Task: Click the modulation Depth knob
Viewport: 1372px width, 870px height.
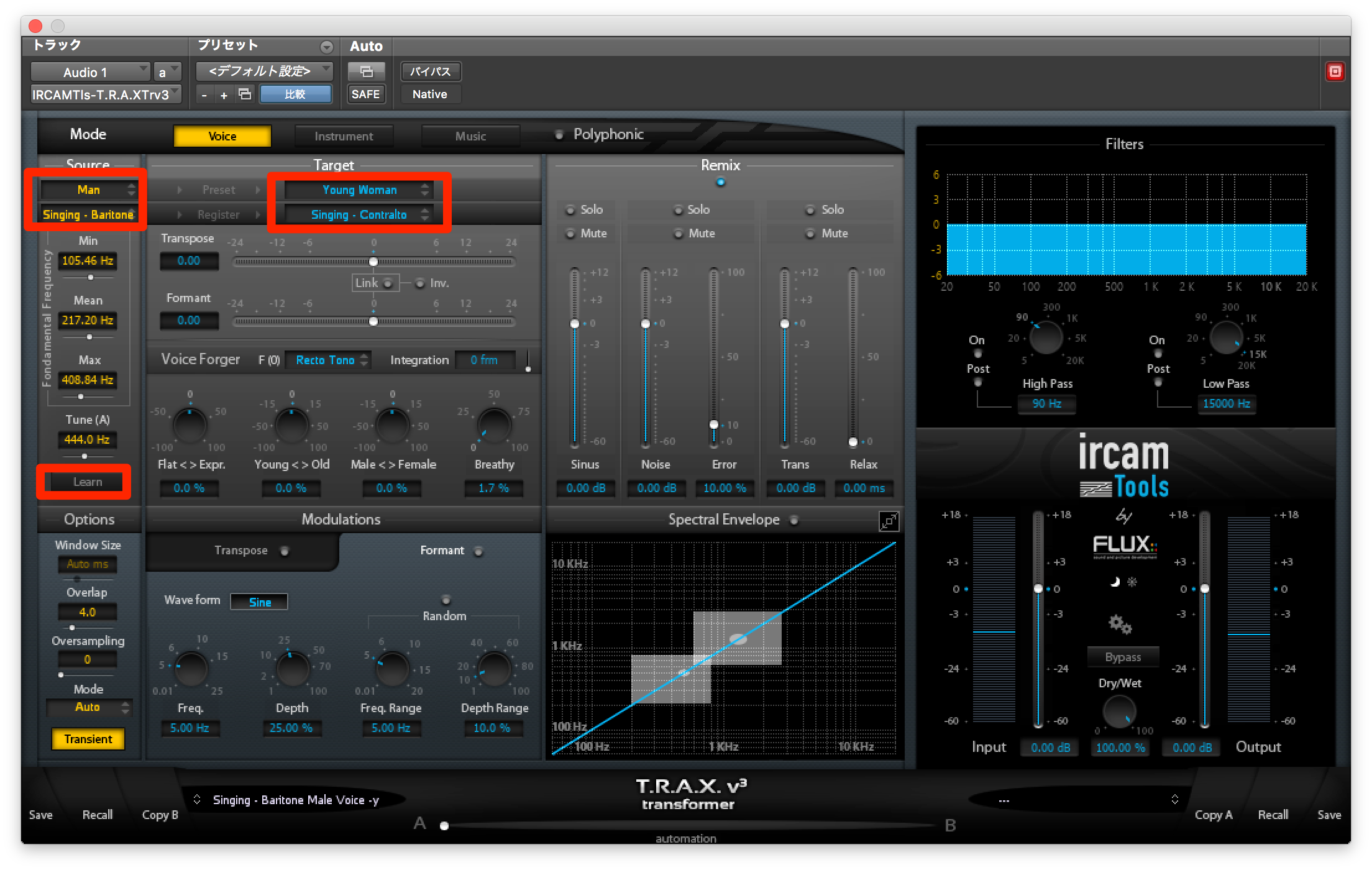Action: point(292,668)
